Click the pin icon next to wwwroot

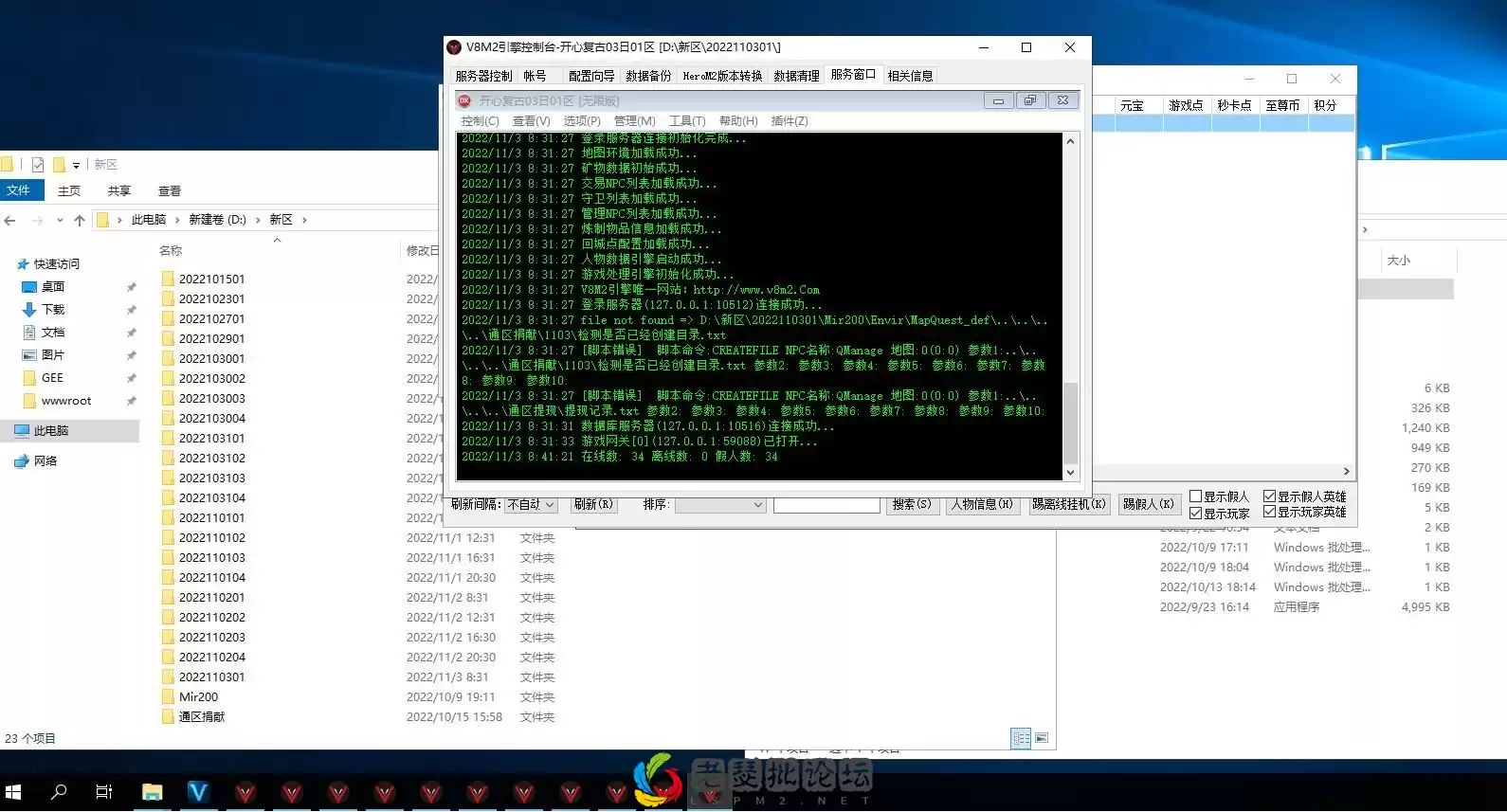(x=131, y=401)
